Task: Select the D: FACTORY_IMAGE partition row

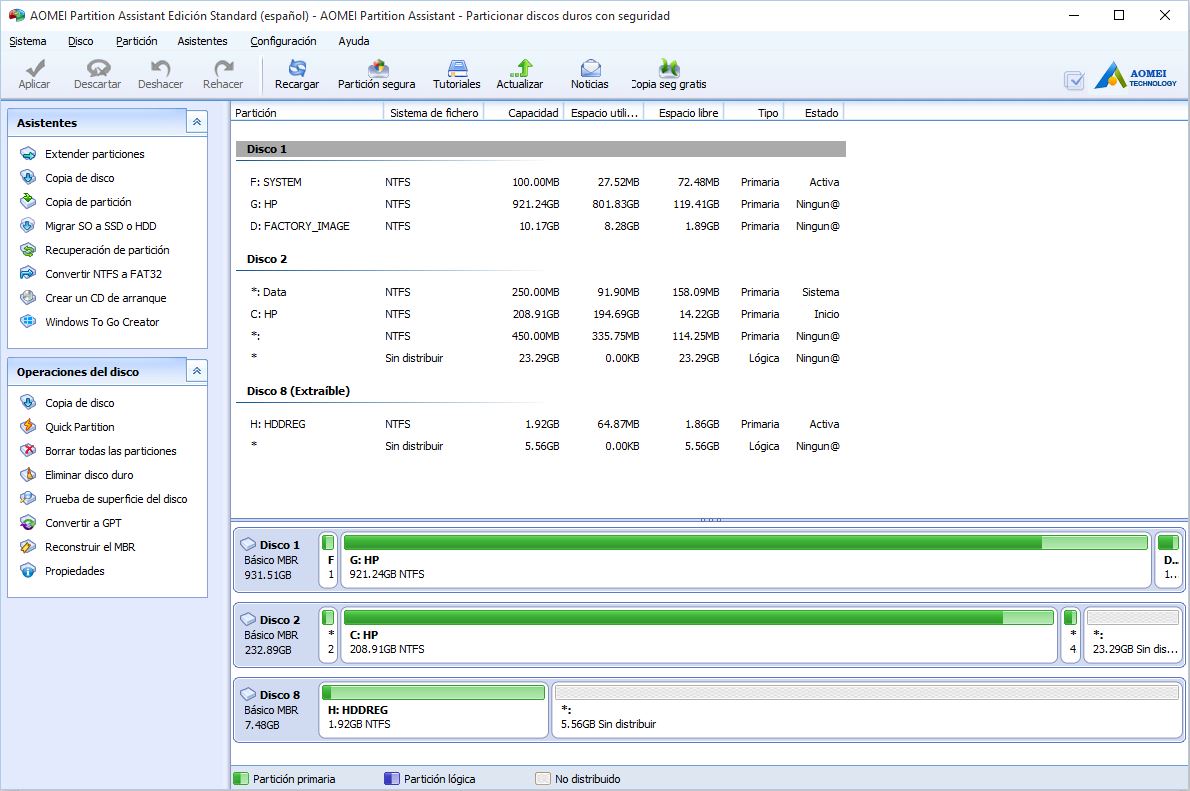Action: pos(540,226)
